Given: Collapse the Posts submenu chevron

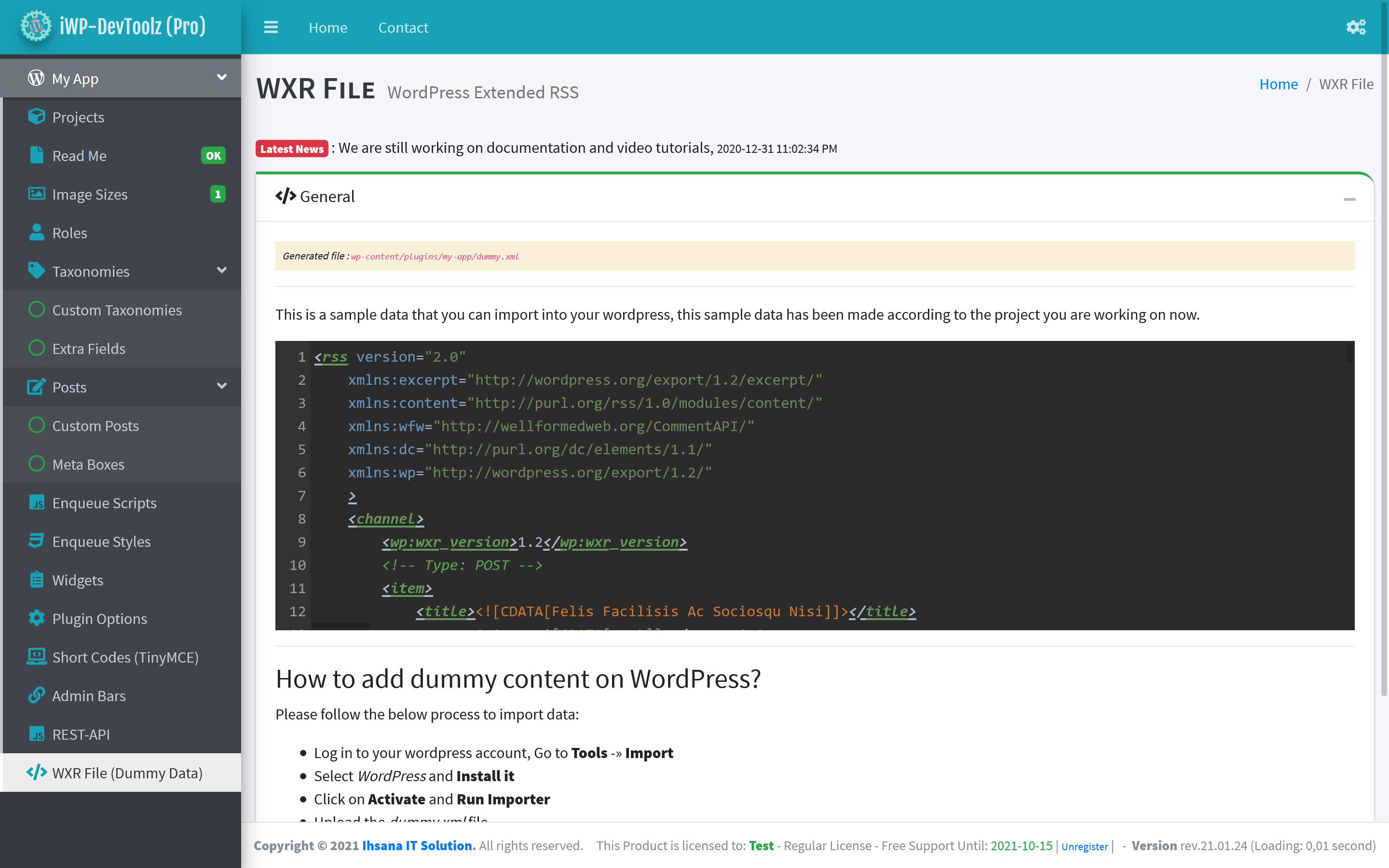Looking at the screenshot, I should [x=221, y=386].
